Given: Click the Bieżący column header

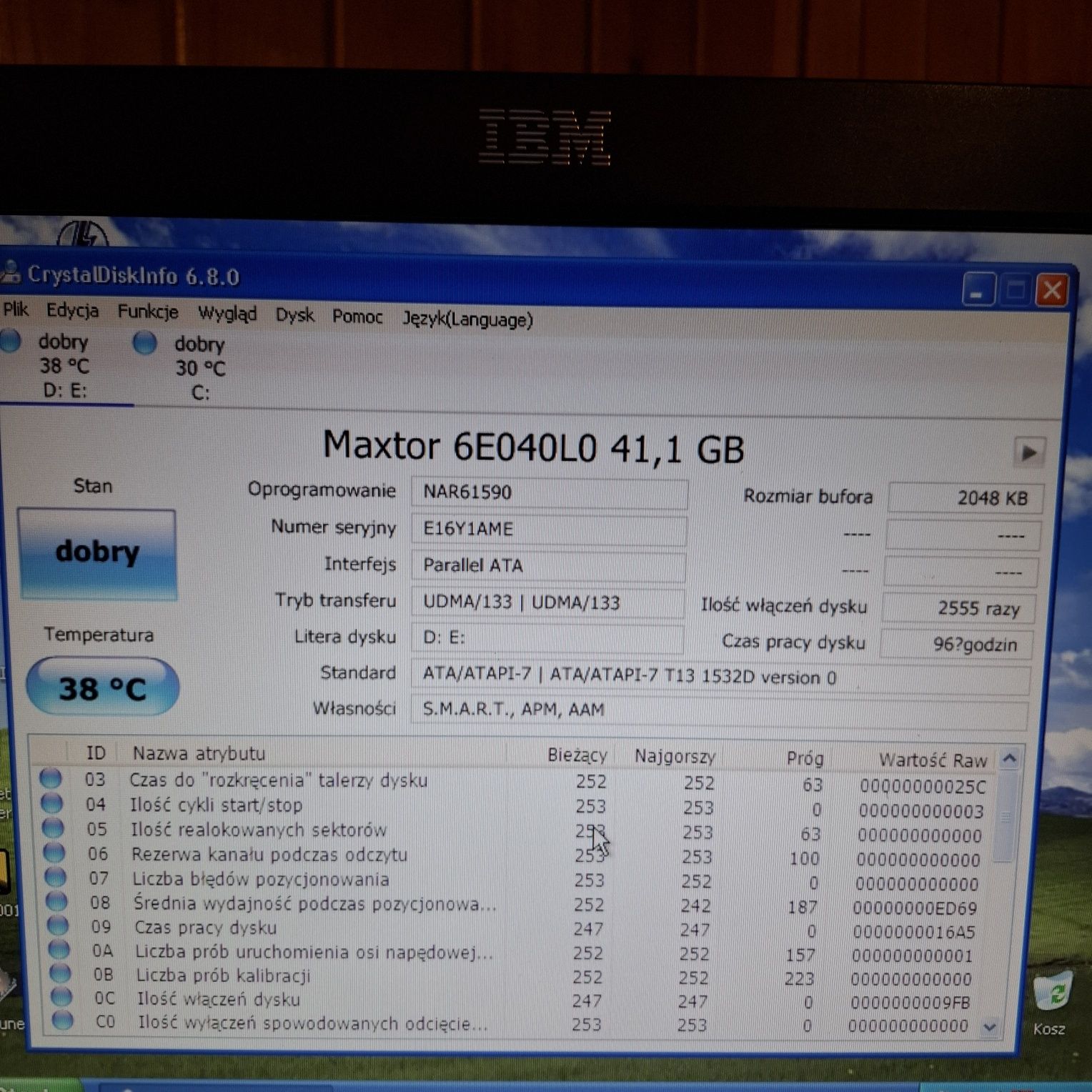Looking at the screenshot, I should 577,755.
